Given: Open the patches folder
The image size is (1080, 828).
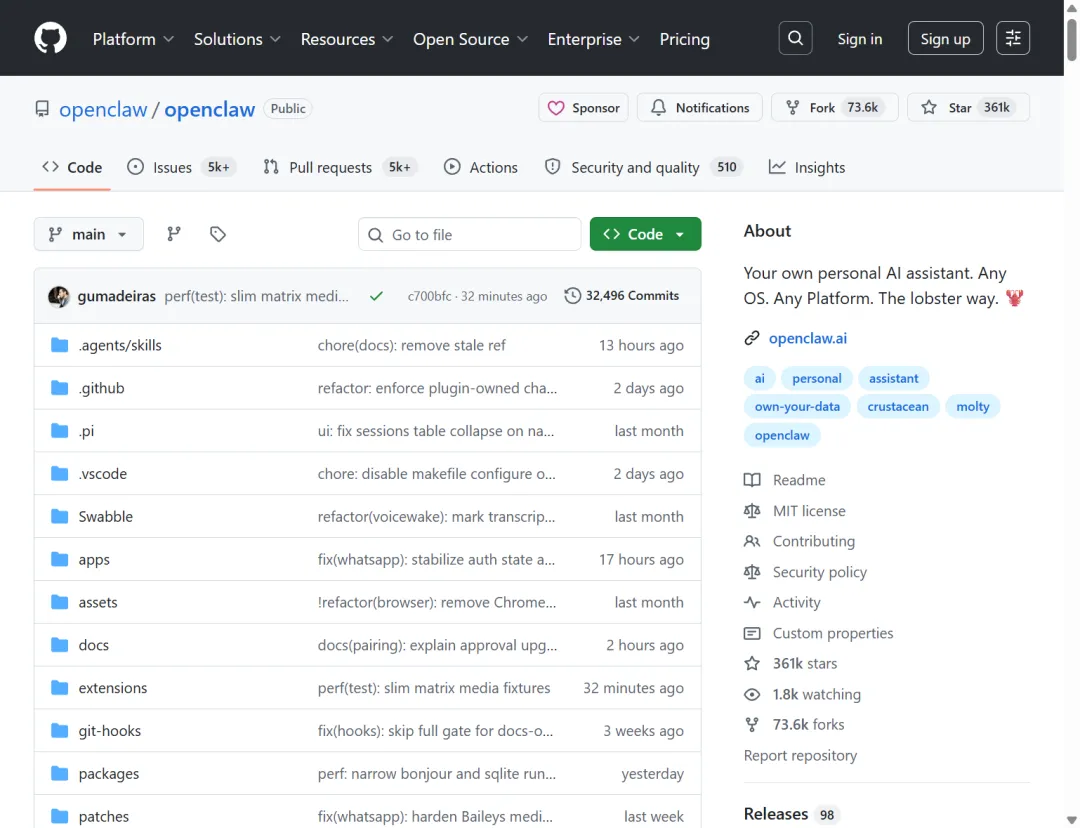Looking at the screenshot, I should click(x=103, y=816).
